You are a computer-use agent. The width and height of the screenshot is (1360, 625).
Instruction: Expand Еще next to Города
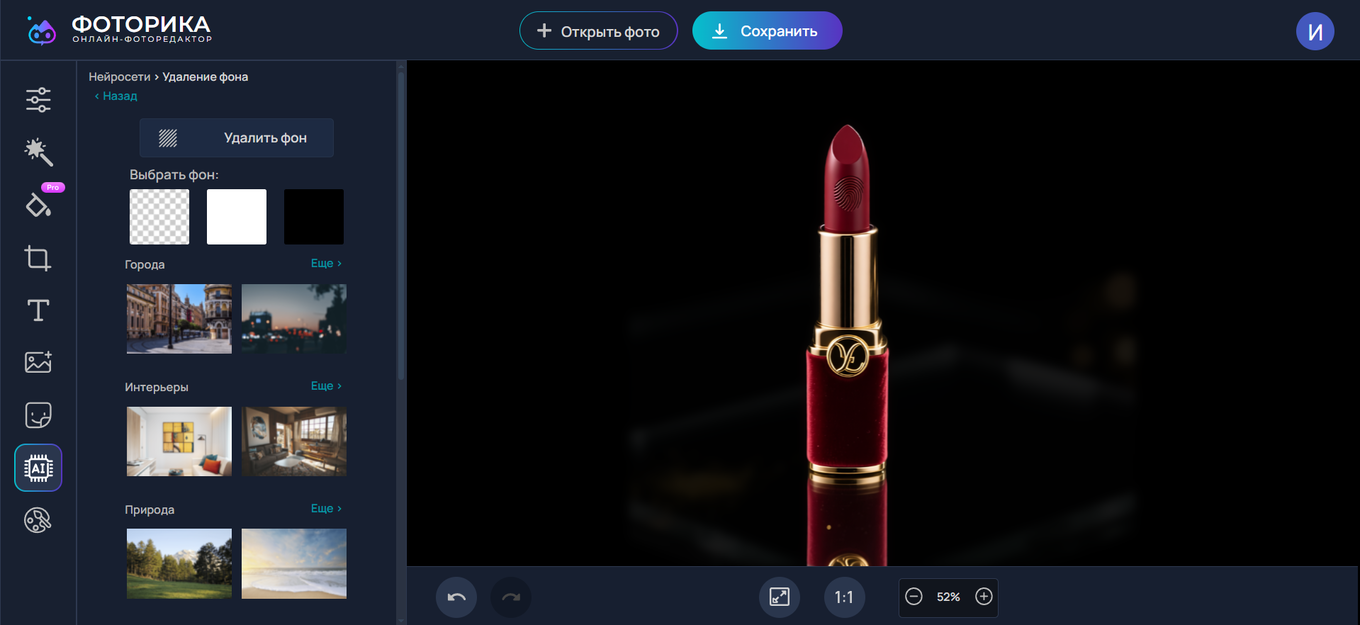[x=325, y=262]
